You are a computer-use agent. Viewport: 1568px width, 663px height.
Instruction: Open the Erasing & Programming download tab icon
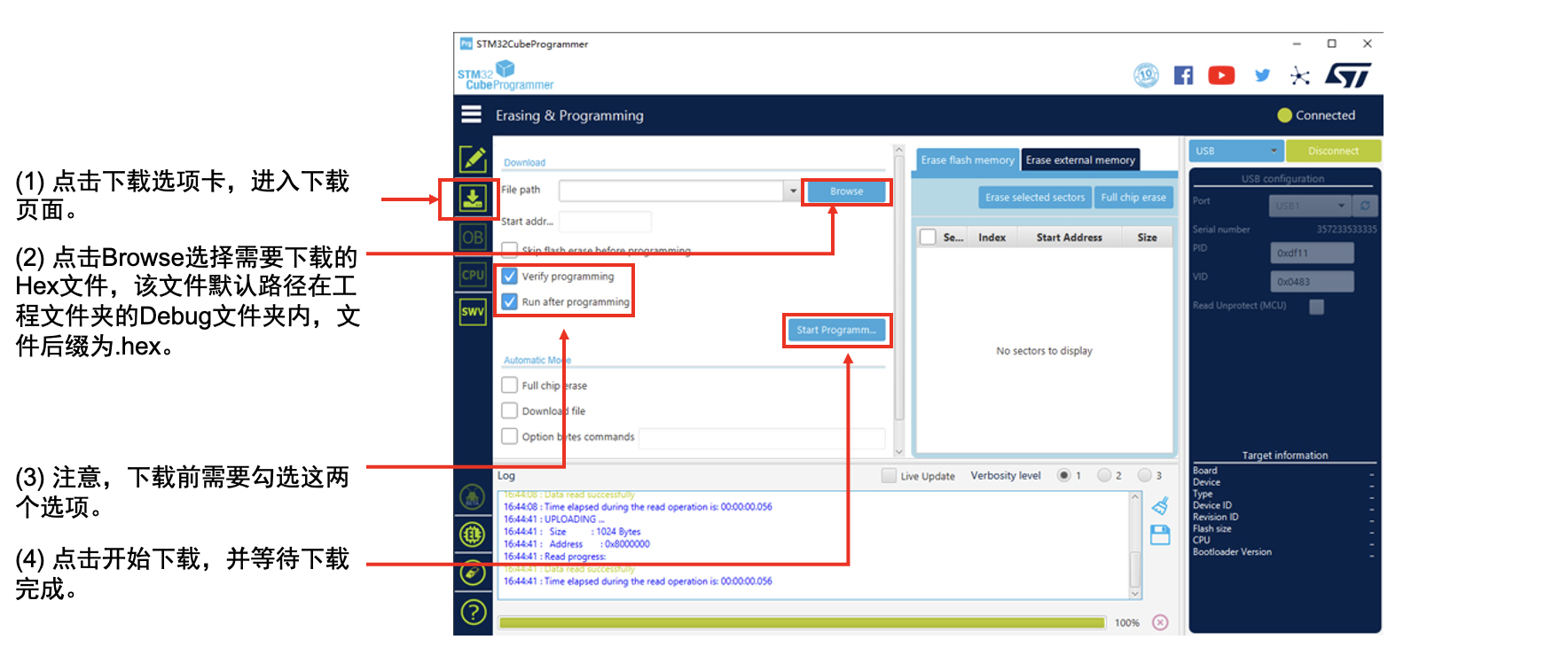click(x=473, y=199)
